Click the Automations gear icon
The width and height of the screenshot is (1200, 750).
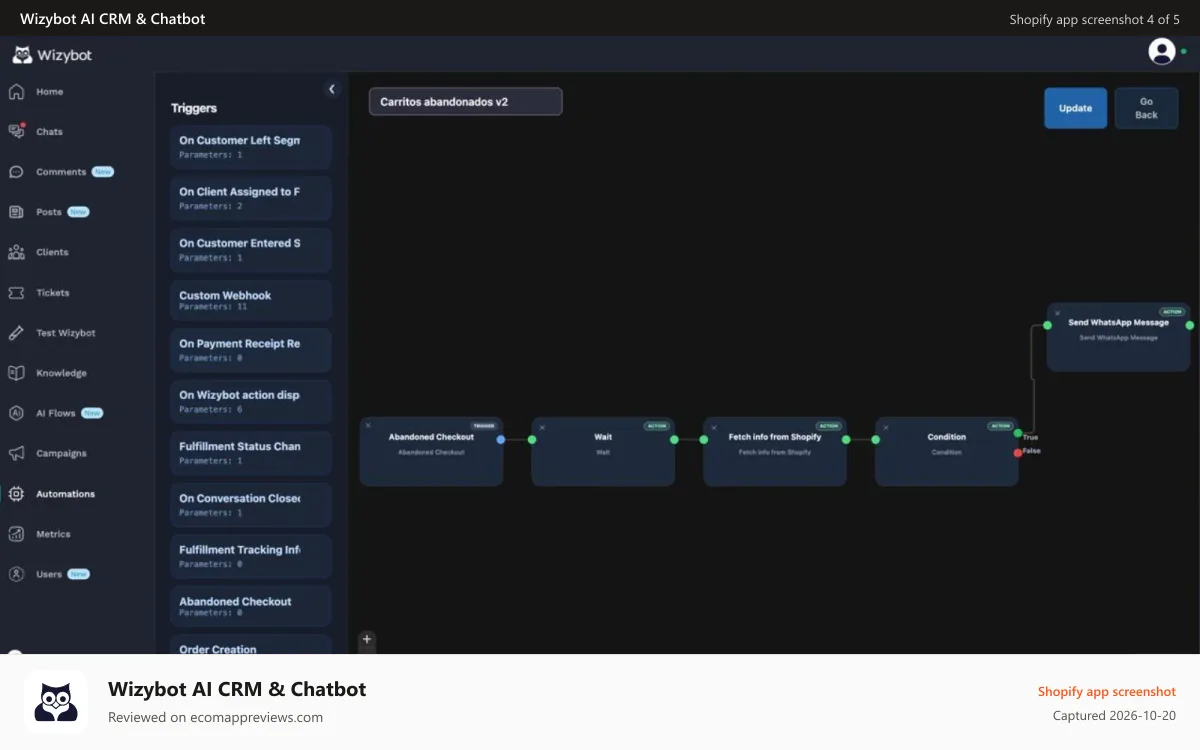tap(16, 494)
